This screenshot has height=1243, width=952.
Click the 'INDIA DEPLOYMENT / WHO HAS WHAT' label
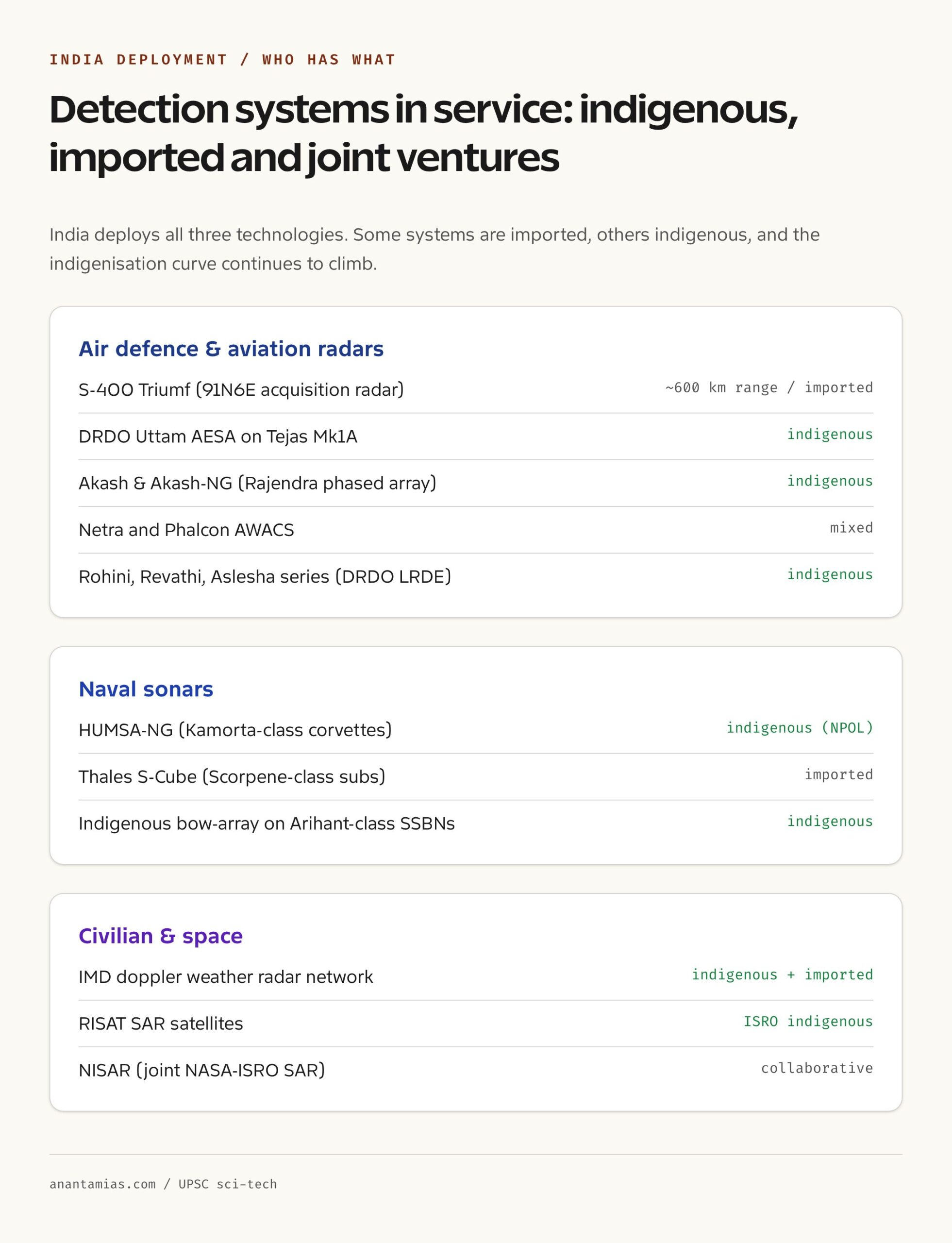click(x=222, y=60)
